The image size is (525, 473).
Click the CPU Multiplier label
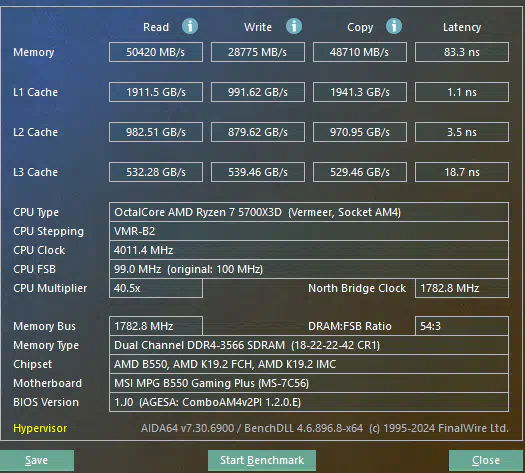[50, 288]
